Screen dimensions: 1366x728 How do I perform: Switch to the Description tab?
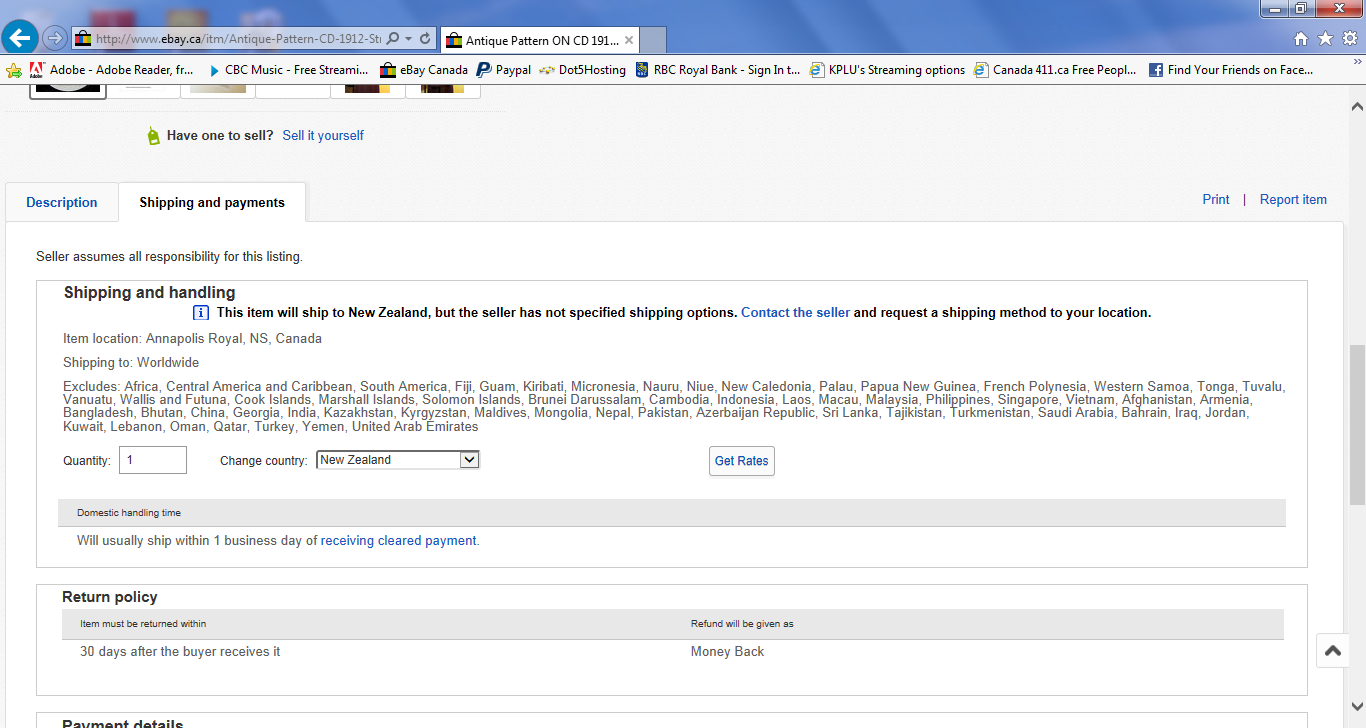(x=62, y=202)
